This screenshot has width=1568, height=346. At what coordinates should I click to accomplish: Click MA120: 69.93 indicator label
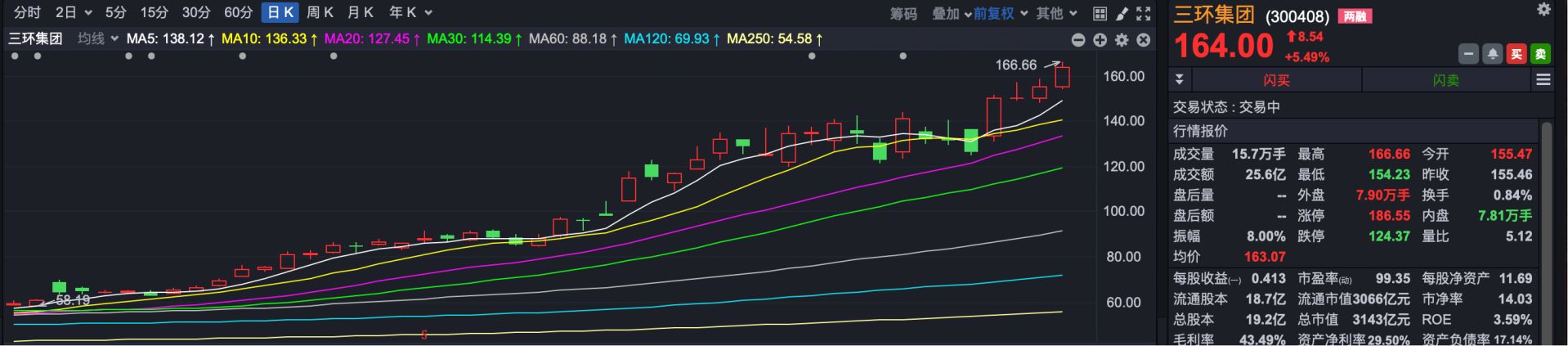click(x=673, y=38)
